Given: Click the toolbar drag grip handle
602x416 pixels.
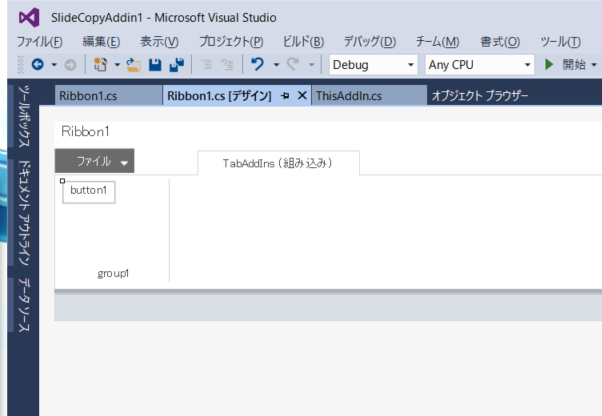Looking at the screenshot, I should 21,64.
